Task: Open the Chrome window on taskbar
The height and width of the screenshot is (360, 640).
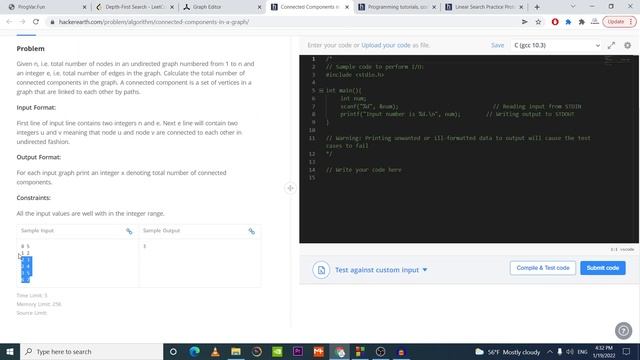Action: coord(339,351)
